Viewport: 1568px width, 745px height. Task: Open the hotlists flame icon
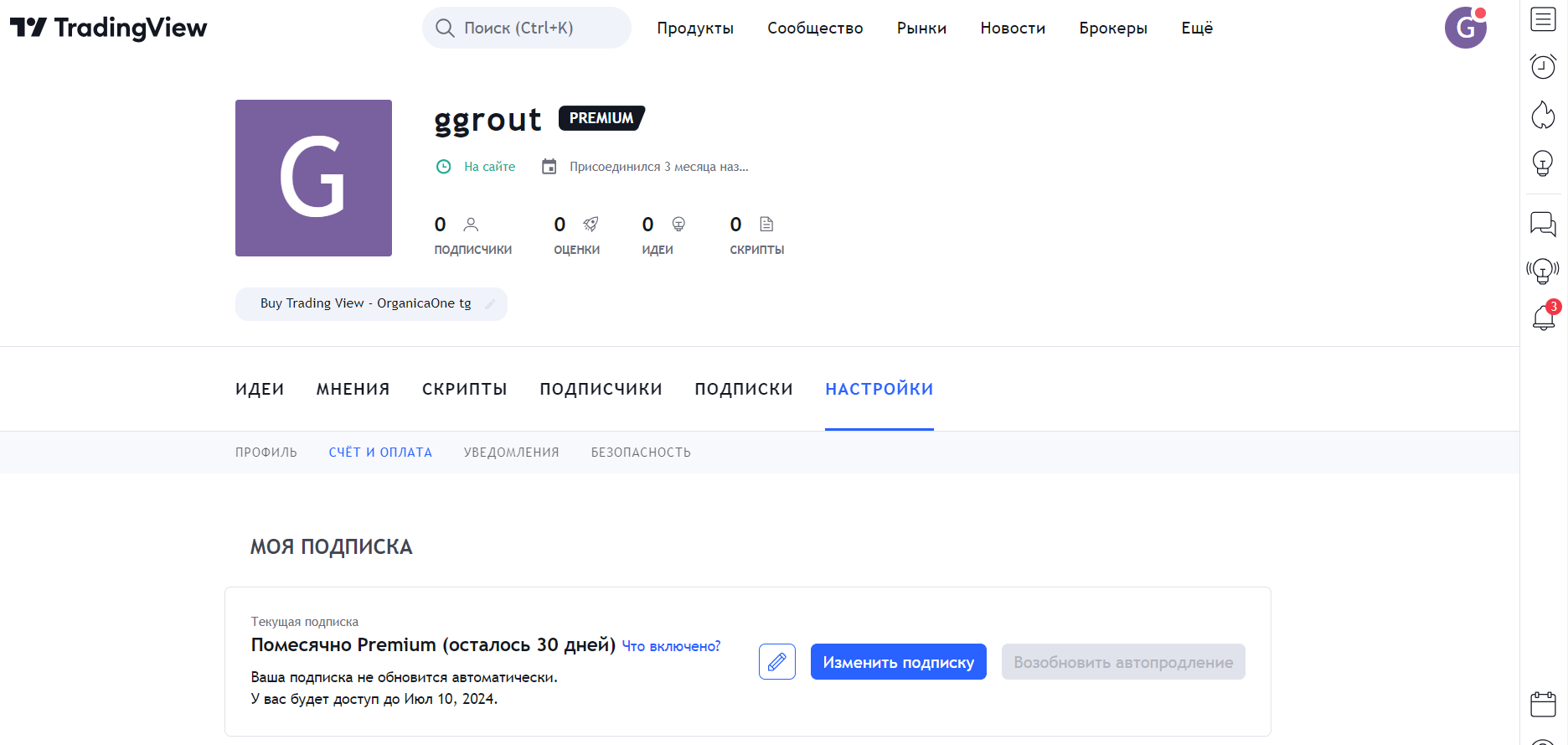click(1543, 115)
